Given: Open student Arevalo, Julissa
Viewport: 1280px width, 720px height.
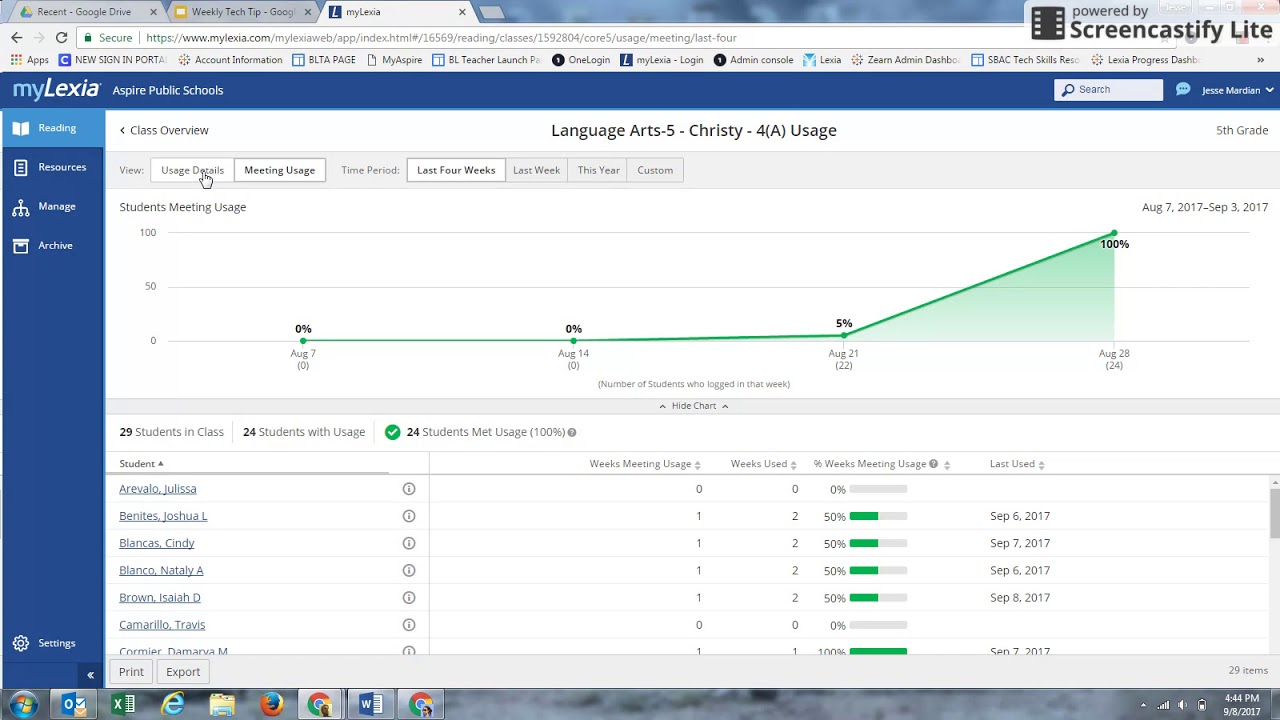Looking at the screenshot, I should 158,489.
